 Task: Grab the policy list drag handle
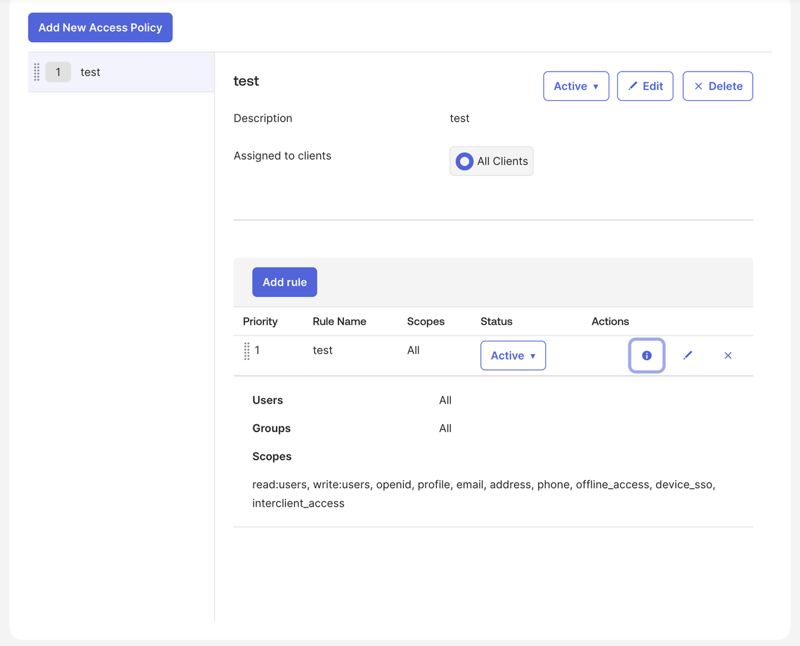pyautogui.click(x=37, y=72)
